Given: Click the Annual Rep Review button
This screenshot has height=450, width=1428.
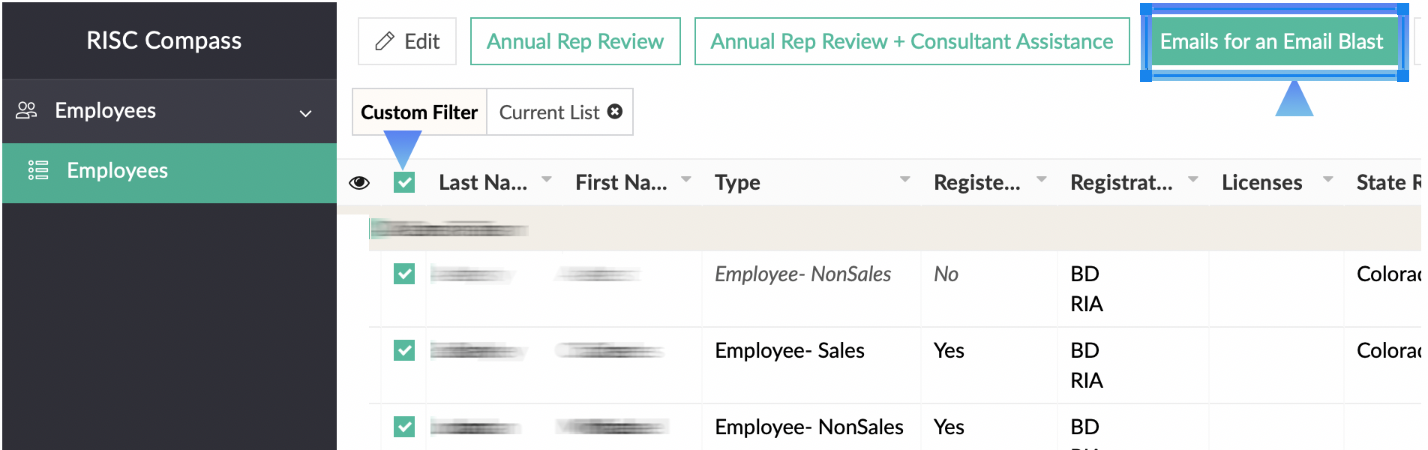Looking at the screenshot, I should click(x=575, y=42).
